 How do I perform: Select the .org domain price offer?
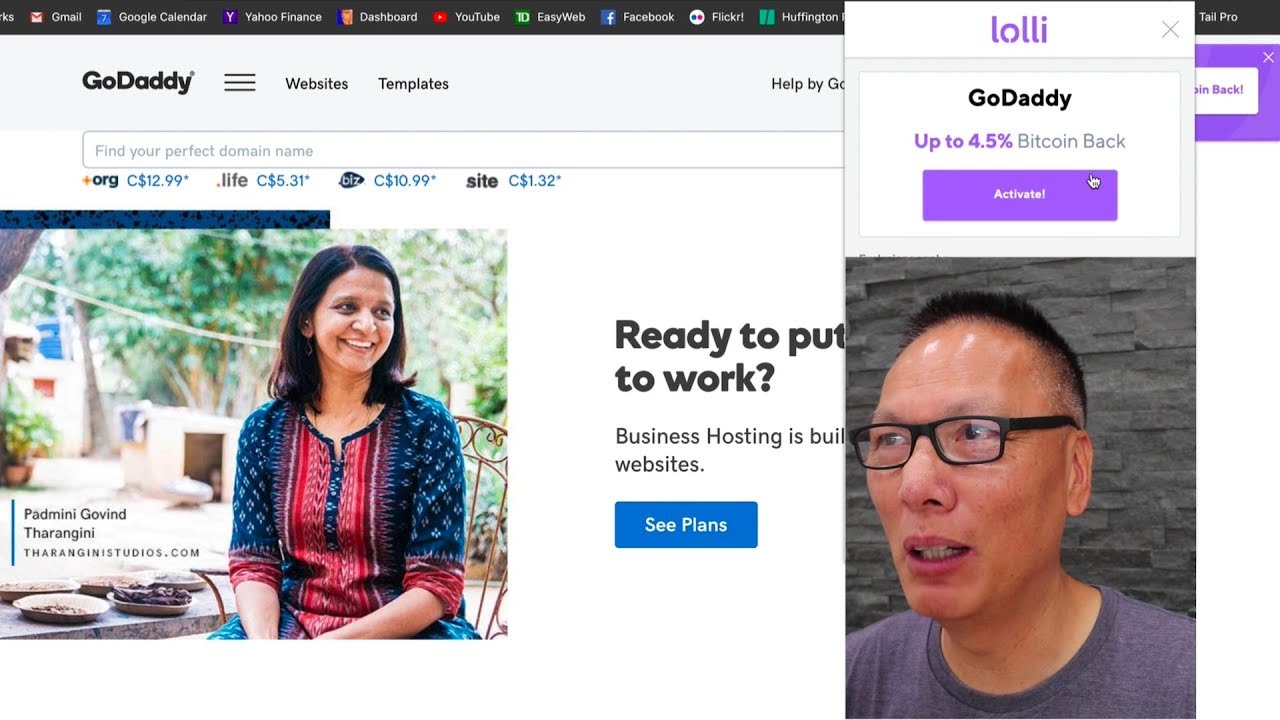(x=135, y=181)
